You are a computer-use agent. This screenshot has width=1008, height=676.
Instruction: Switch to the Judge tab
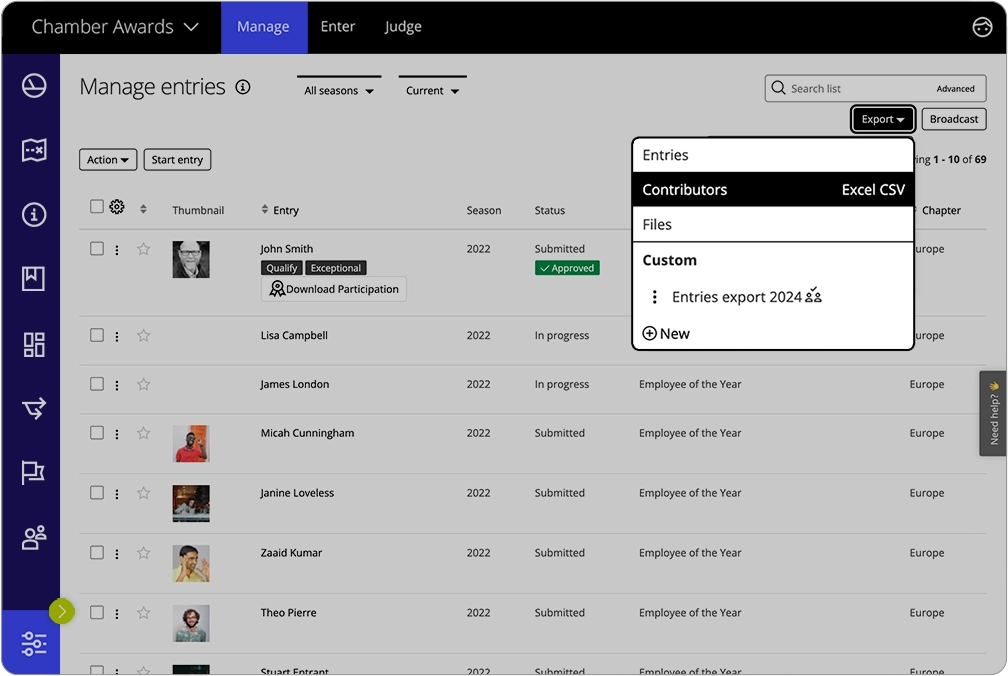coord(403,26)
